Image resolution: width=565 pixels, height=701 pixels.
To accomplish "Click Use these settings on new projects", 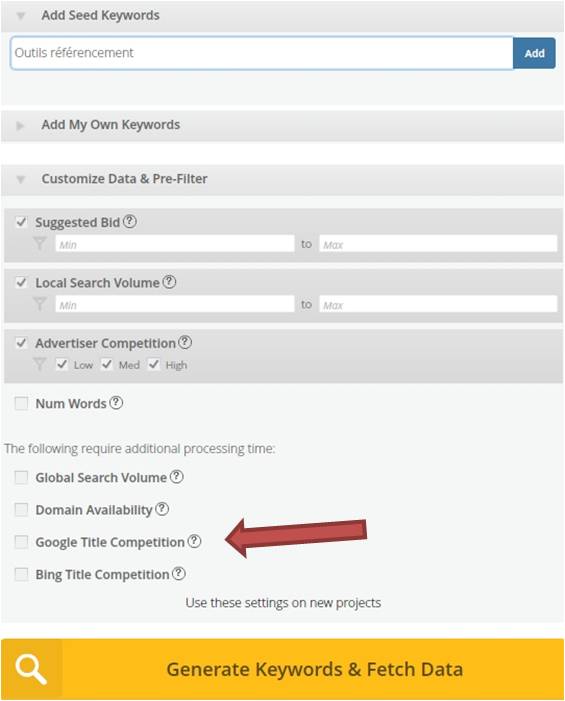I will (x=283, y=603).
